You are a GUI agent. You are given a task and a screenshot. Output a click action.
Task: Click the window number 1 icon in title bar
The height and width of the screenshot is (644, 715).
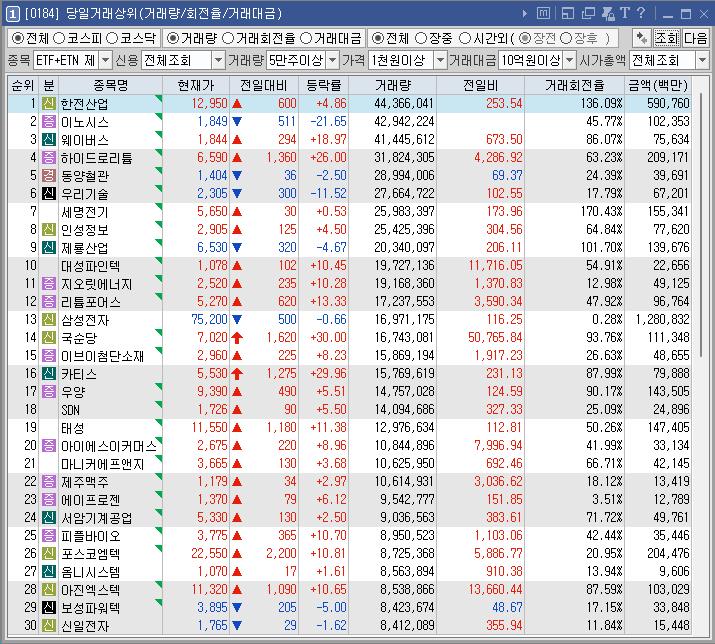click(13, 14)
